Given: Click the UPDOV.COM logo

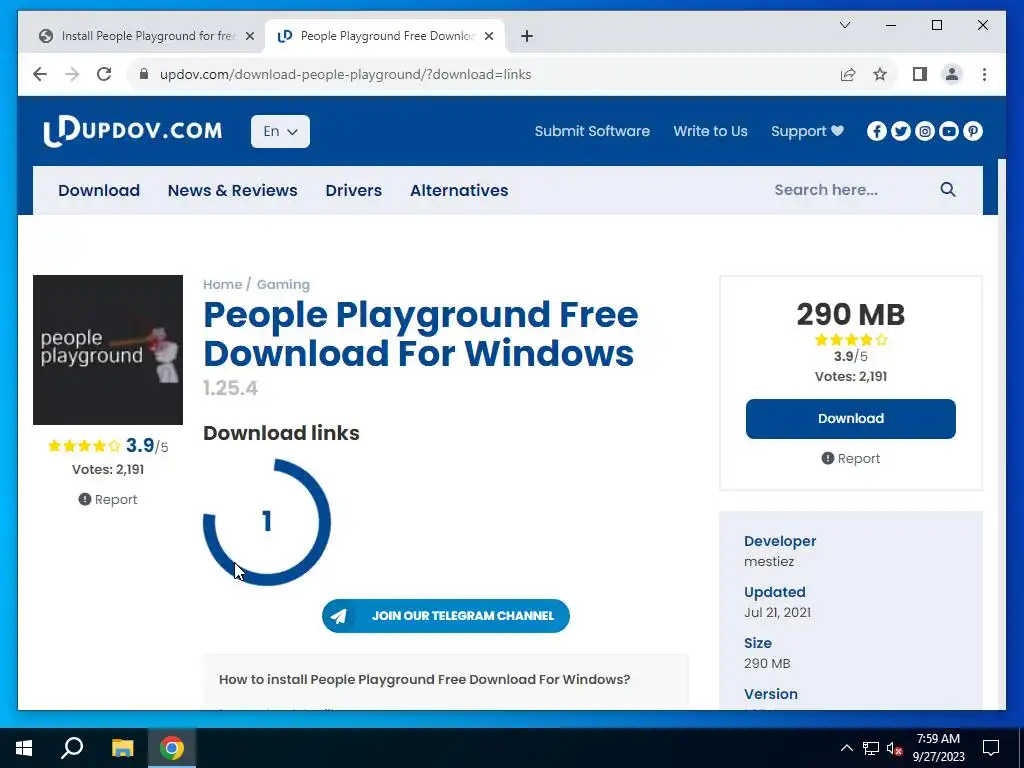Looking at the screenshot, I should [x=133, y=131].
